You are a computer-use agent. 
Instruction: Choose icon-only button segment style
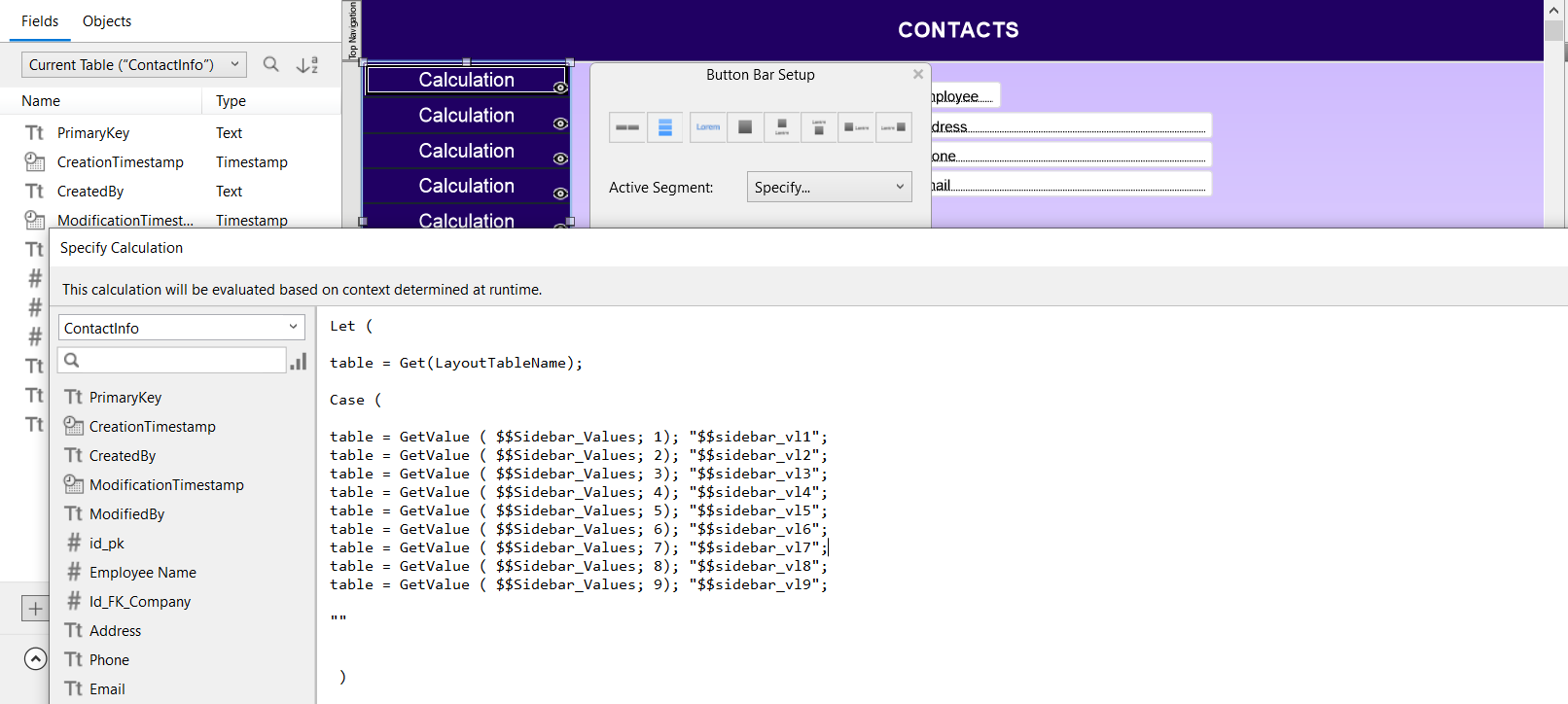745,127
